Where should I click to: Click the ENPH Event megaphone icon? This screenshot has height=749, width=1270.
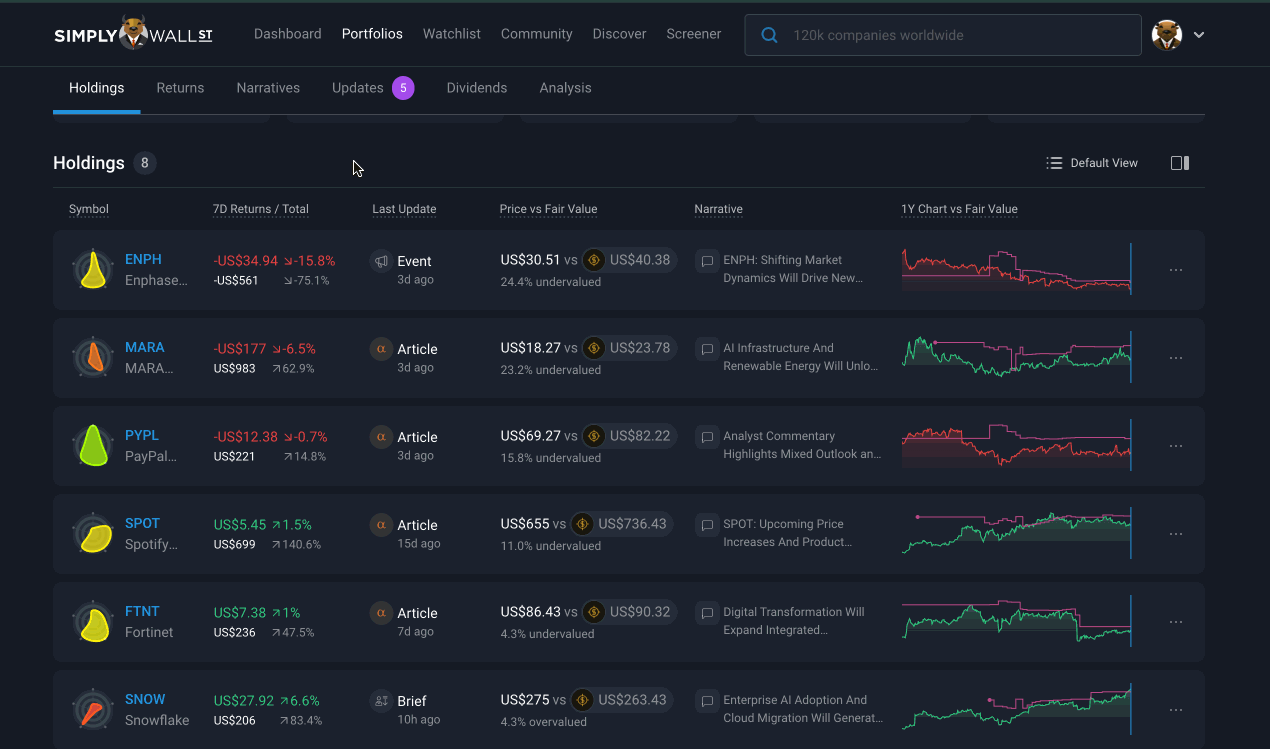pyautogui.click(x=381, y=261)
